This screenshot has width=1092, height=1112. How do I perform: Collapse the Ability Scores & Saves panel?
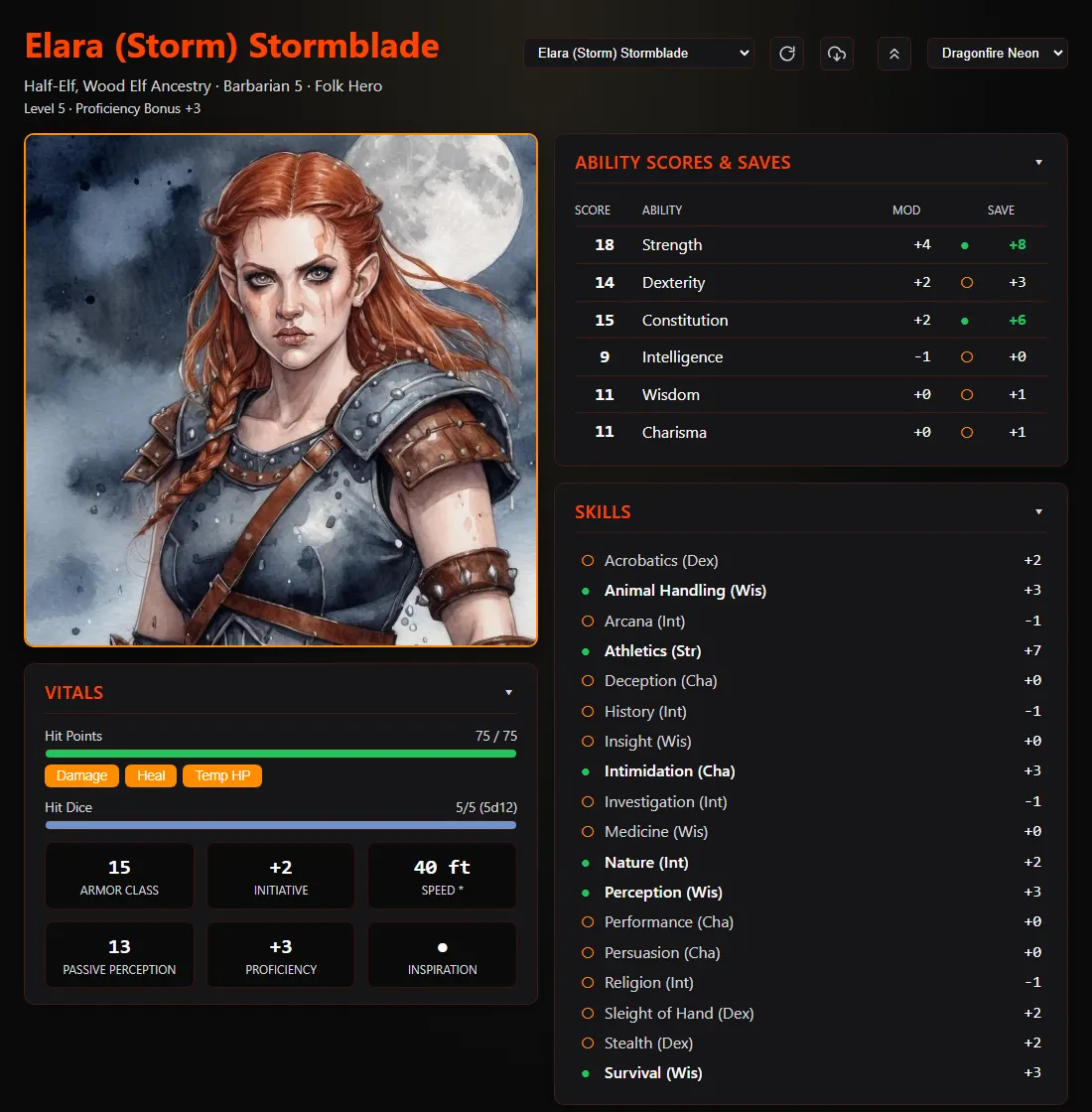[x=1038, y=163]
